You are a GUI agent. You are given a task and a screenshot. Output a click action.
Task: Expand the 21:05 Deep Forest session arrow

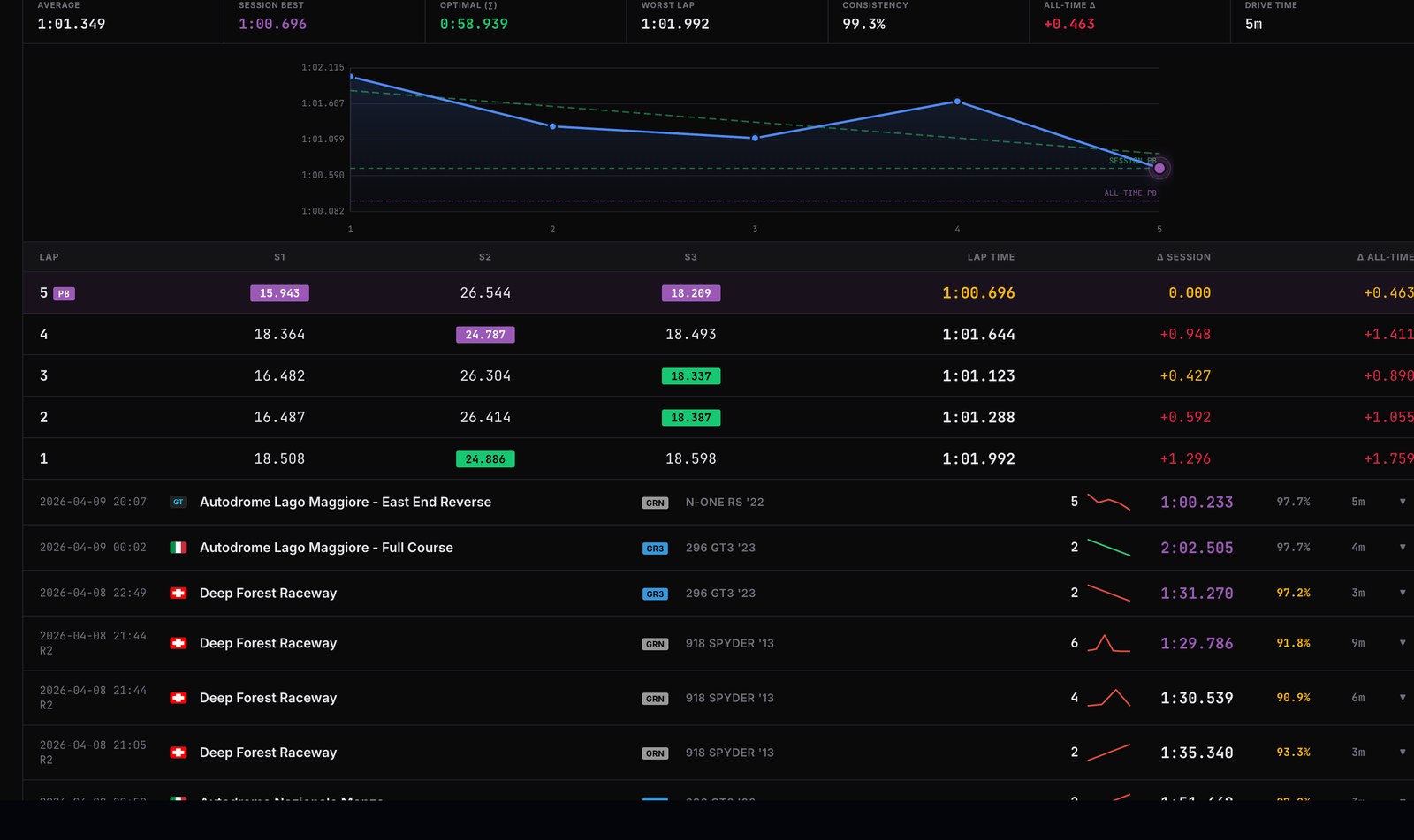[1403, 753]
